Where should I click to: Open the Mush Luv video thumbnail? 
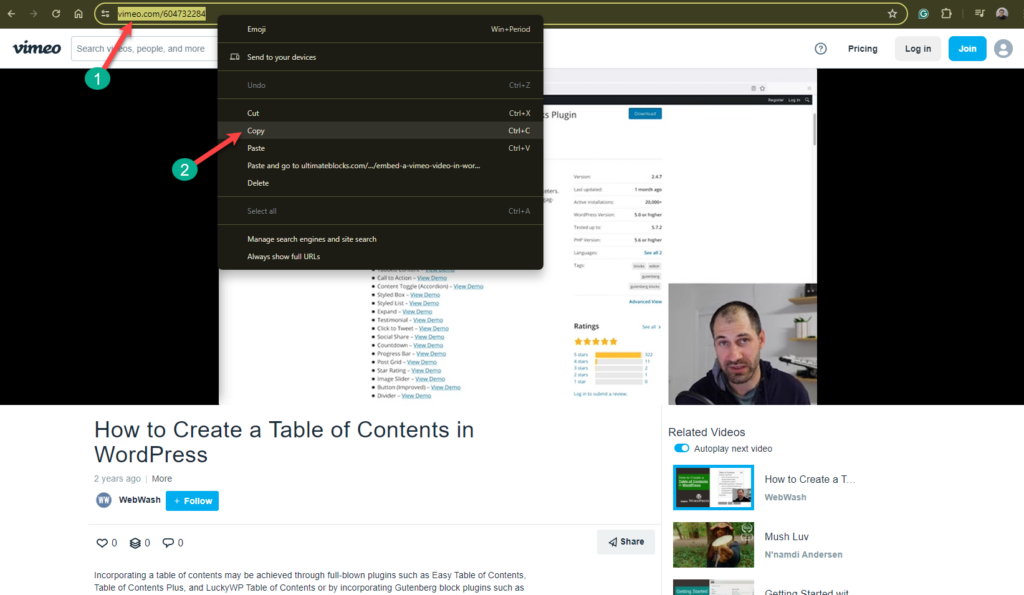(x=713, y=545)
